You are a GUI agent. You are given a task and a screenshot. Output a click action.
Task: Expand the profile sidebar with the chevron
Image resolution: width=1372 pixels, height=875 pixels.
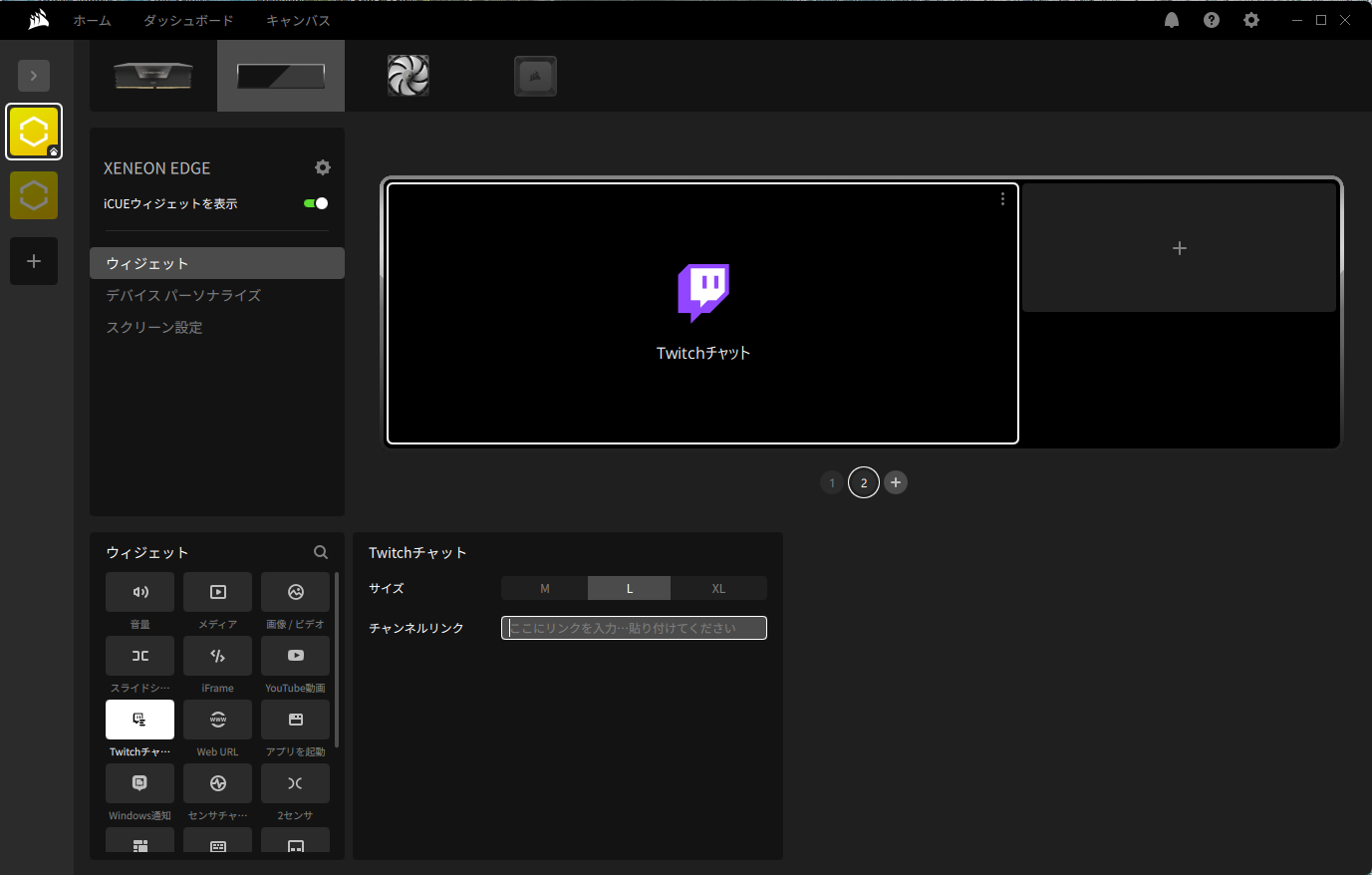coord(34,76)
